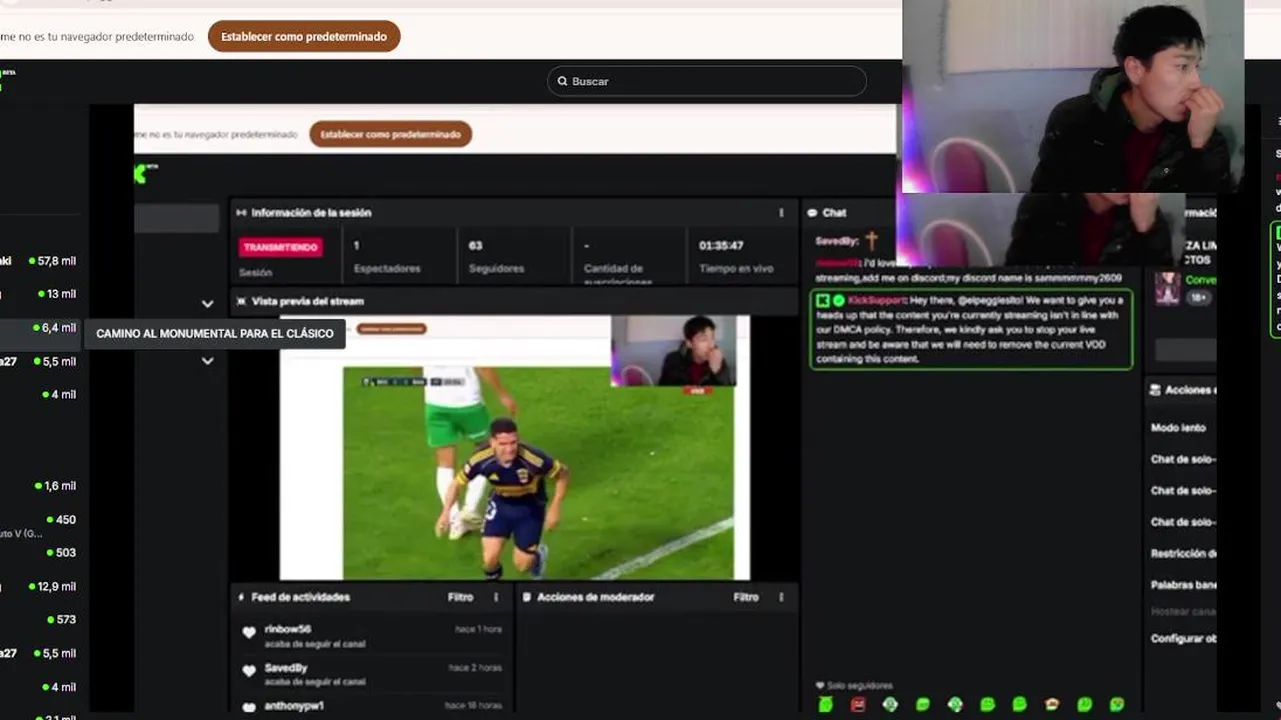The image size is (1281, 720).
Task: Open the Acciones de moderador three-dot menu
Action: 781,597
